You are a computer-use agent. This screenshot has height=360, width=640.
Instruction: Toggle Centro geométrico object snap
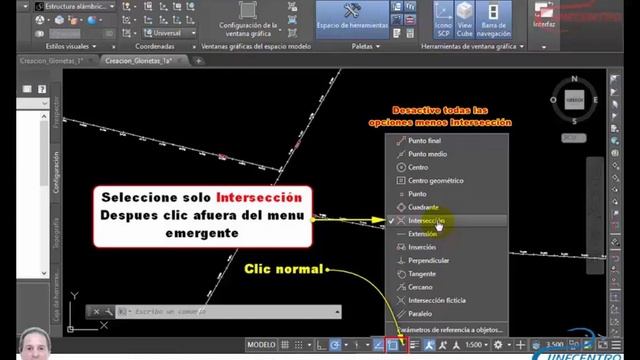point(447,180)
